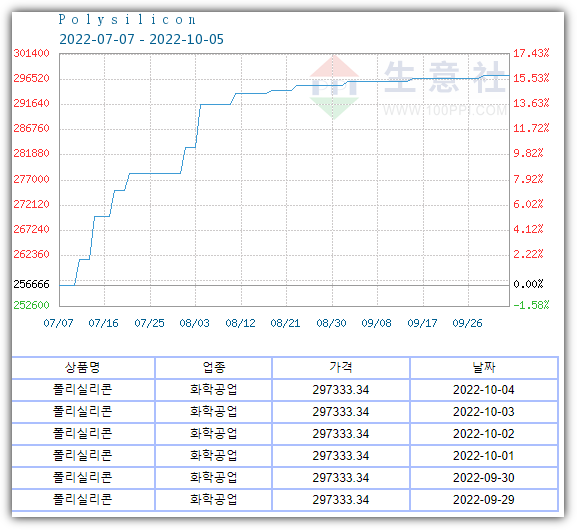Viewport: 577px width, 530px height.
Task: Select the 가격 column header
Action: point(341,367)
